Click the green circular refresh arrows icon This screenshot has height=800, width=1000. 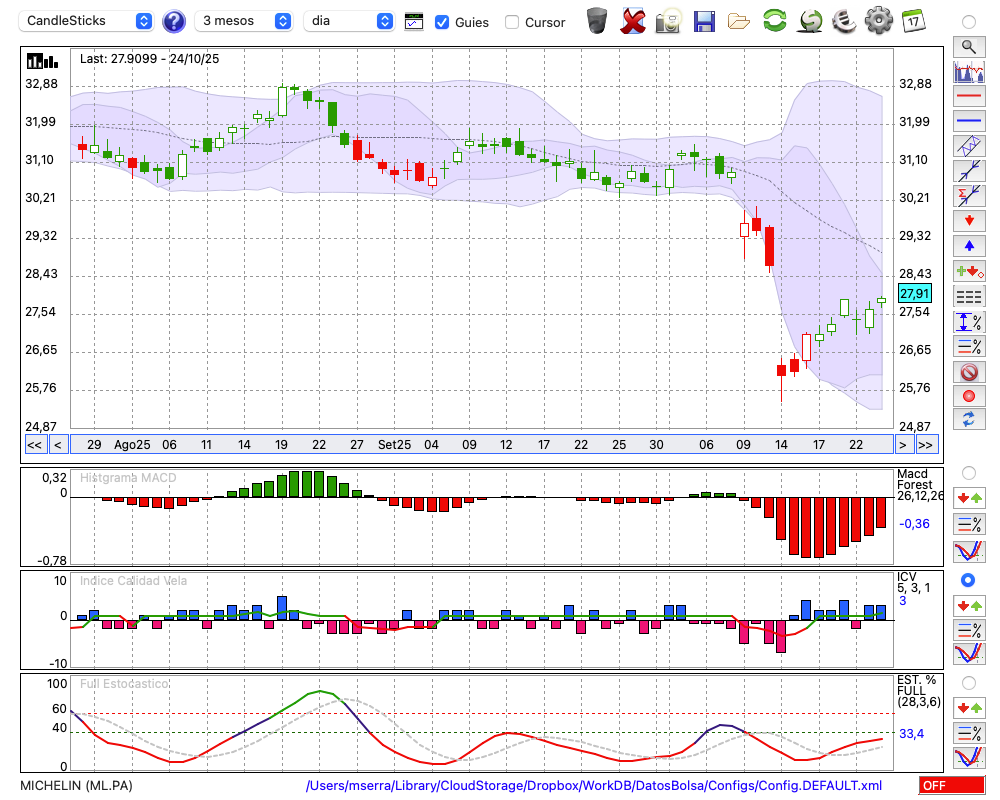(x=774, y=21)
